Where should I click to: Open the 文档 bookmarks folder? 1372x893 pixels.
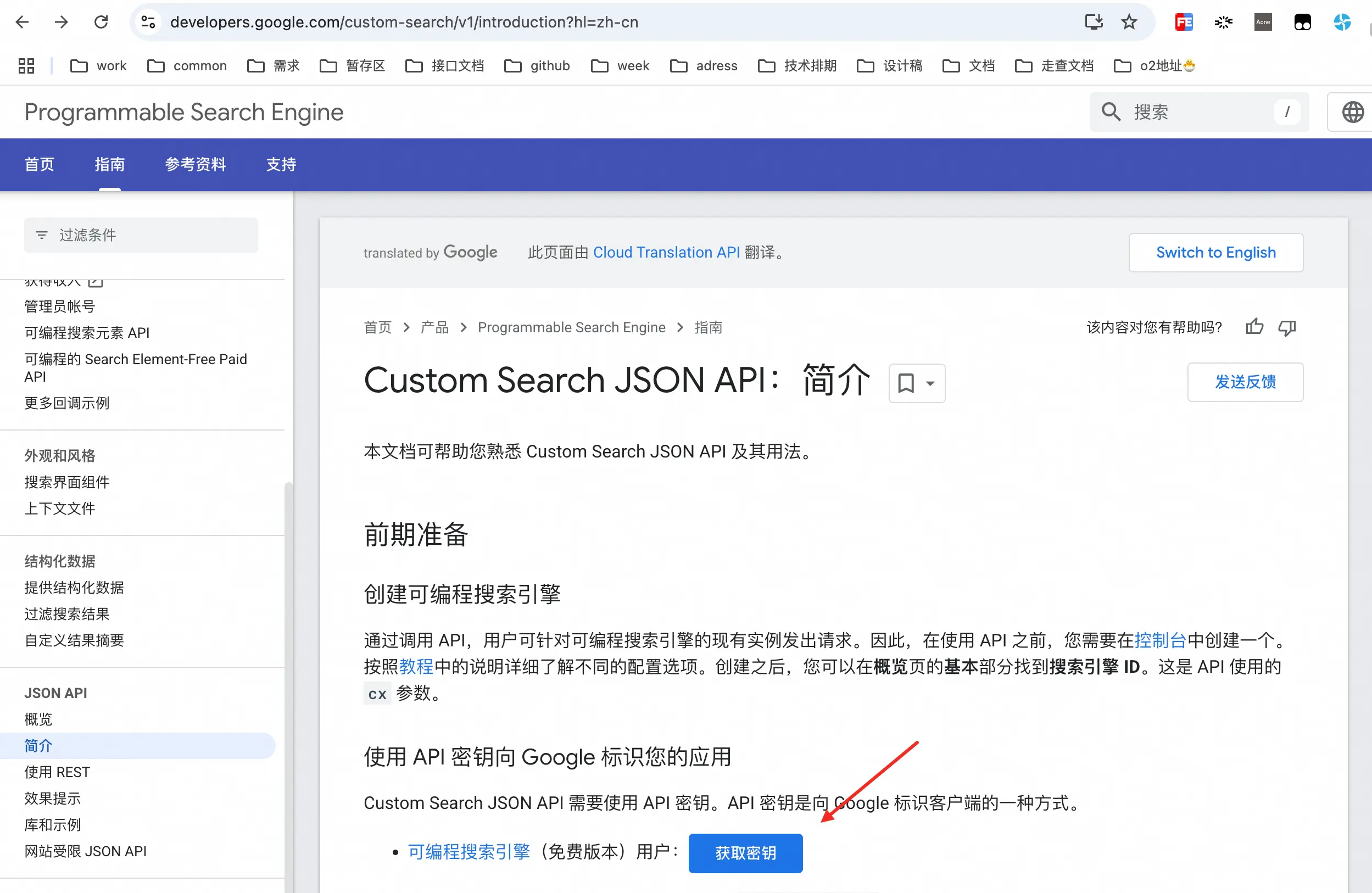(x=968, y=66)
